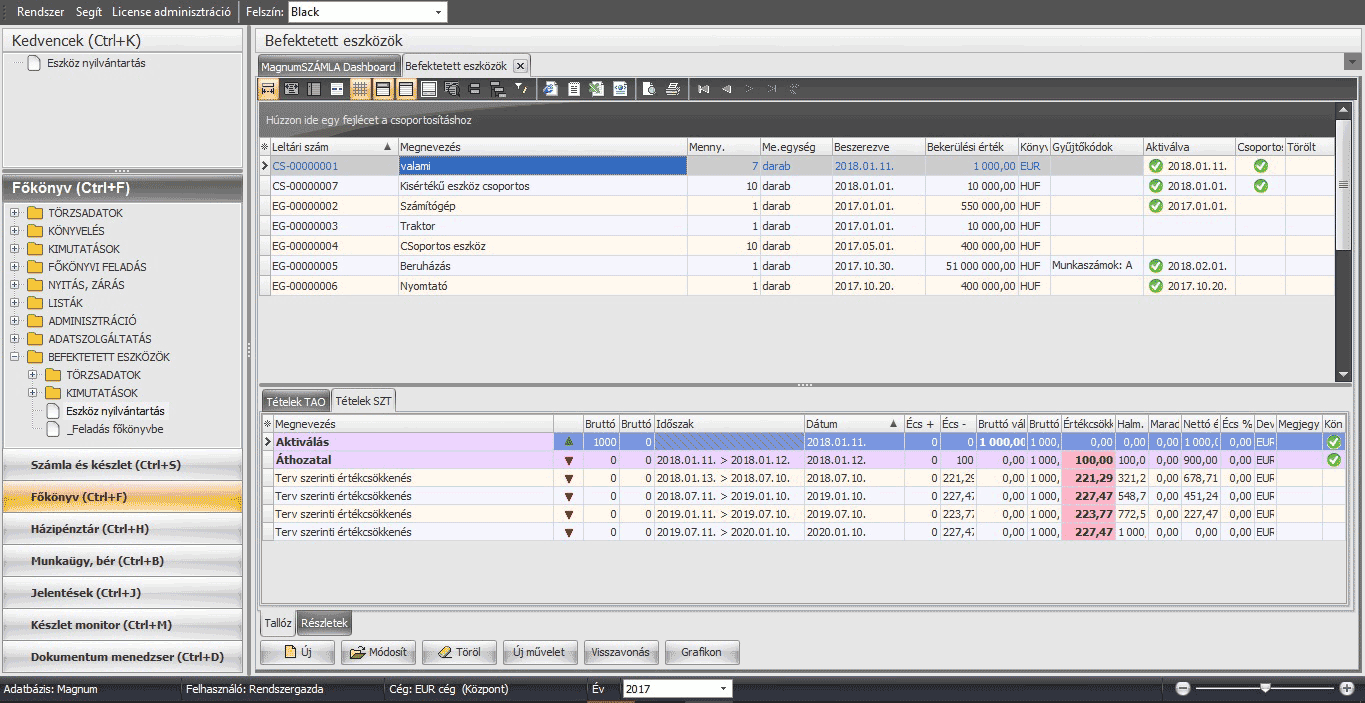Click the first toolbar icon for column width fit
Screen dimensions: 1365x703
point(268,89)
